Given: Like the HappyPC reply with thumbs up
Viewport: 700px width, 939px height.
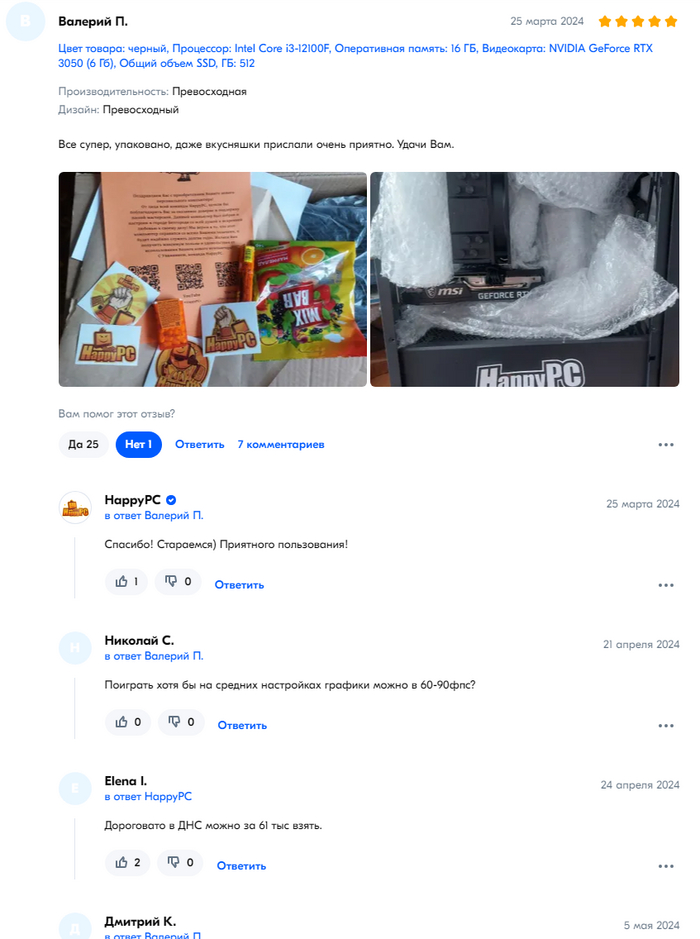Looking at the screenshot, I should [x=126, y=581].
